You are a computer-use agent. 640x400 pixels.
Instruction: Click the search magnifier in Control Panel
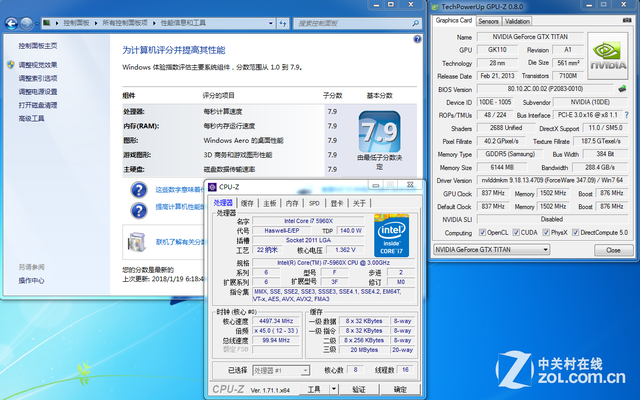pos(416,23)
